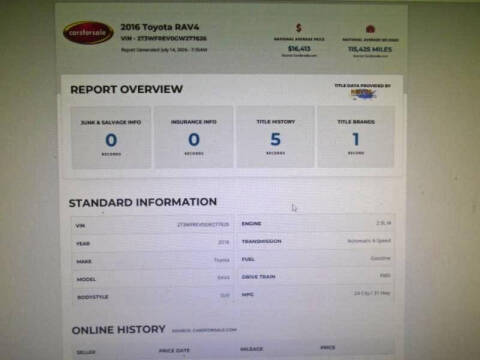Open the Title History records card
Viewport: 480px width, 360px height.
click(275, 137)
